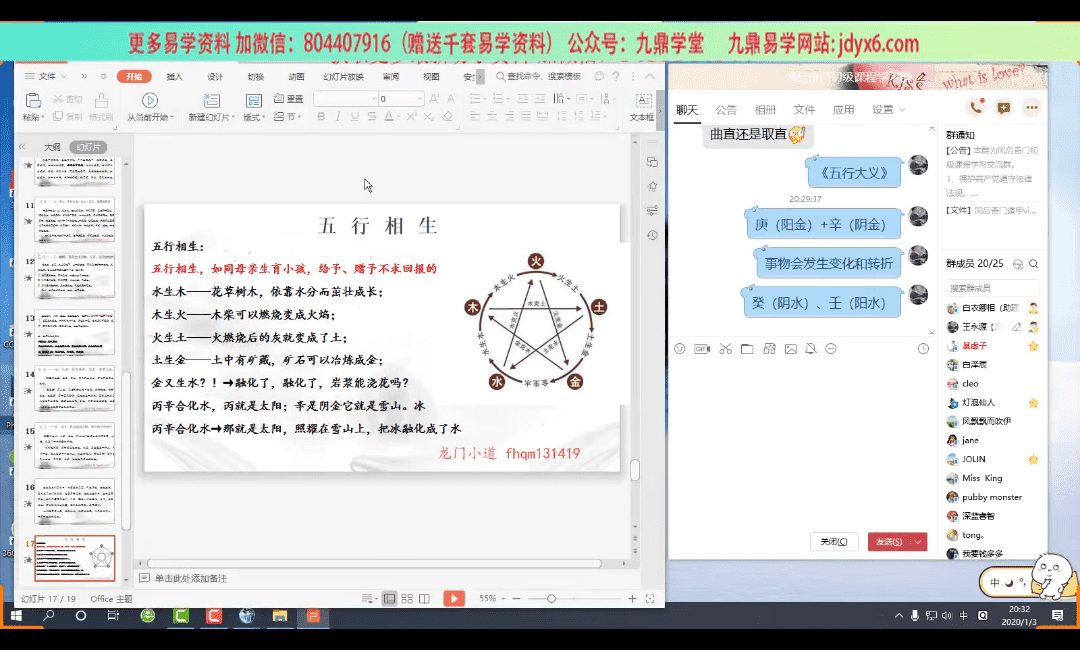Switch to slide sorter view in status bar
This screenshot has width=1080, height=650.
tap(407, 598)
